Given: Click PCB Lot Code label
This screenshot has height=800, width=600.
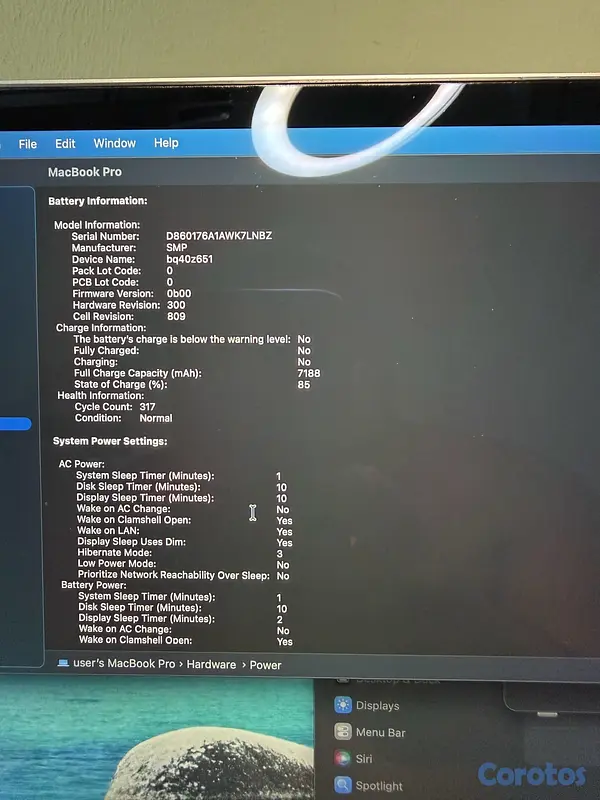Looking at the screenshot, I should [106, 282].
